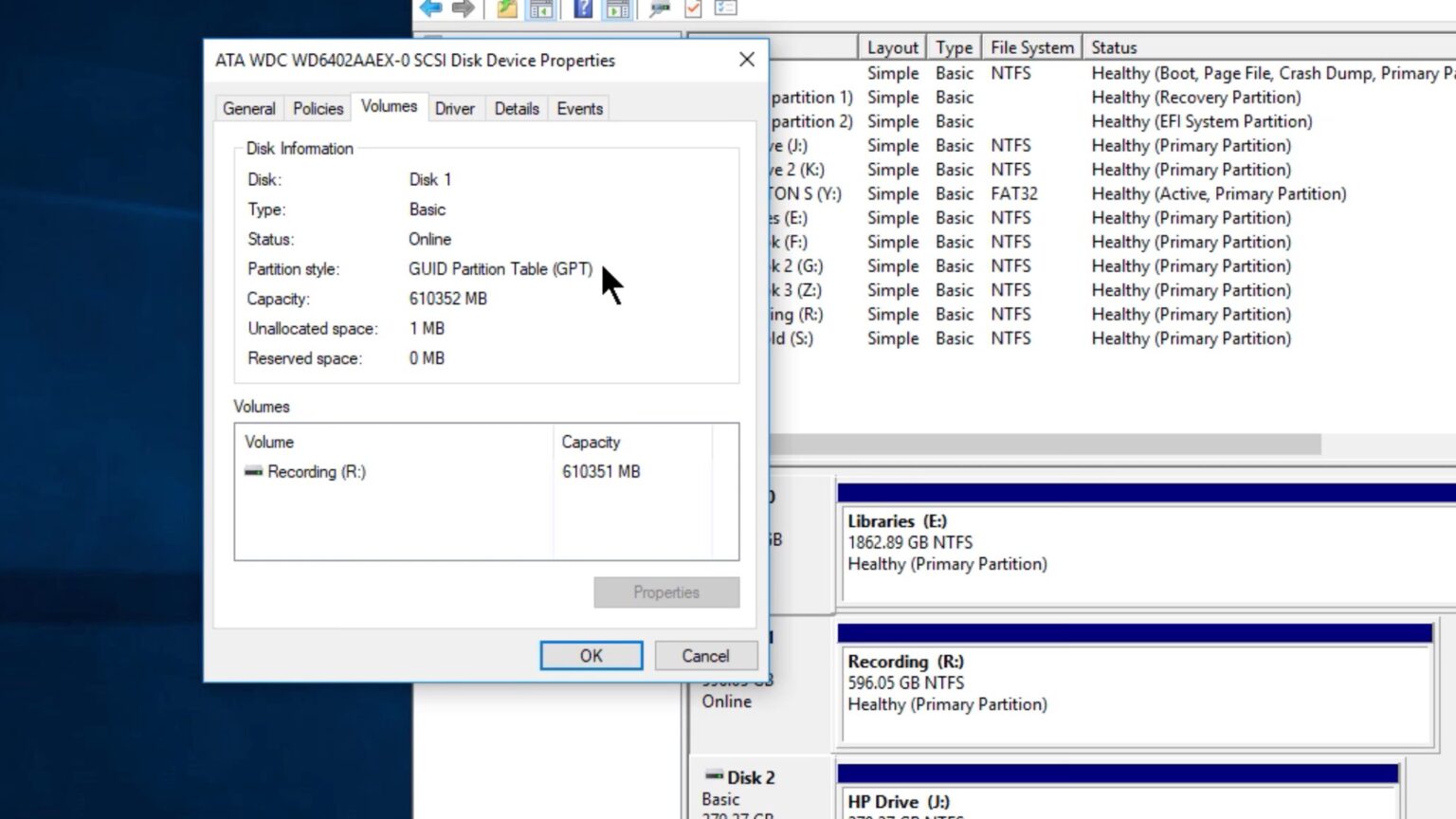Viewport: 1456px width, 819px height.
Task: Select the Recording (R:) drive icon in Volumes list
Action: click(253, 471)
